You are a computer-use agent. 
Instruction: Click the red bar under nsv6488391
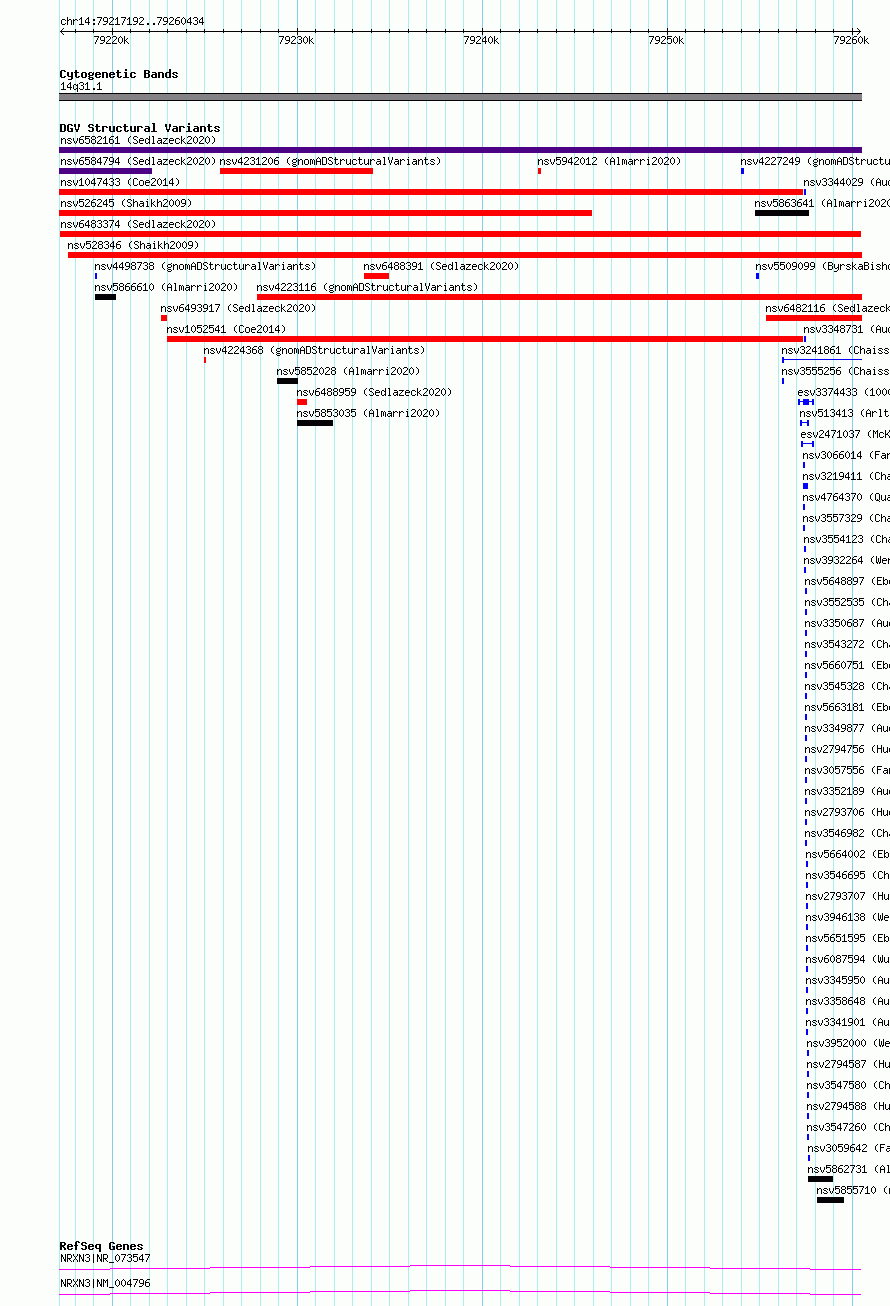pyautogui.click(x=377, y=276)
